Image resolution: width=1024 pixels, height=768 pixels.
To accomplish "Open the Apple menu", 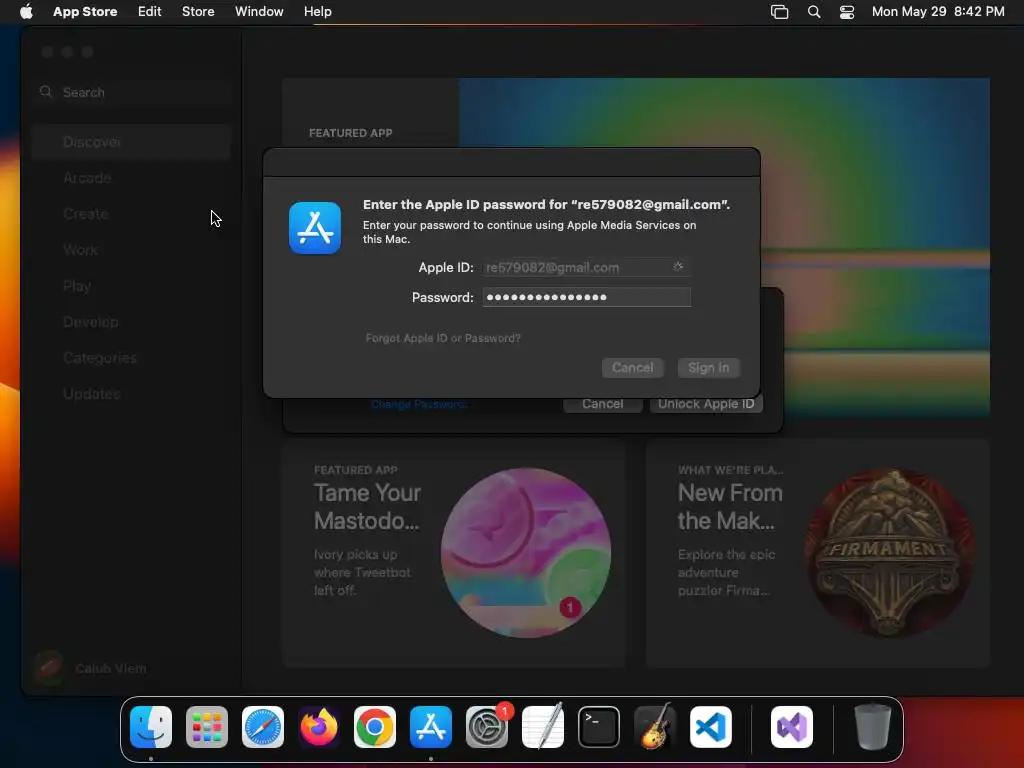I will [x=26, y=11].
